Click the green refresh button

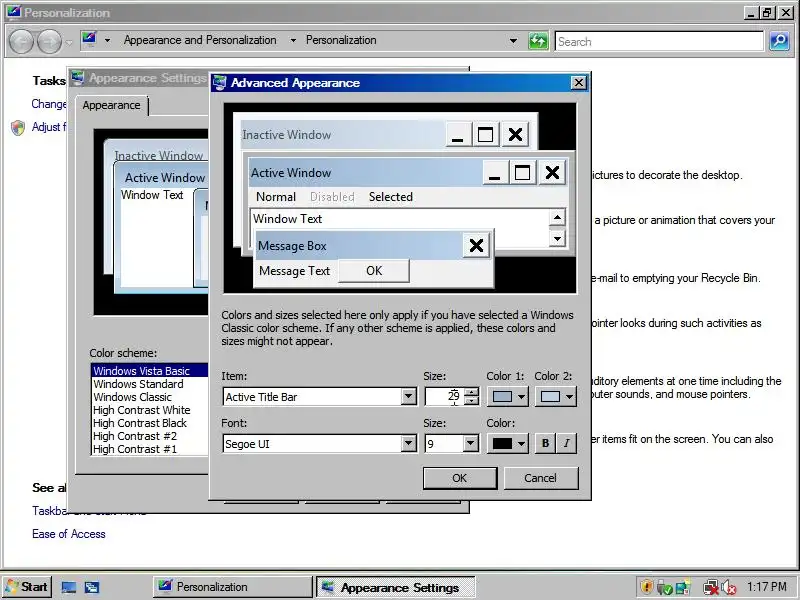538,41
